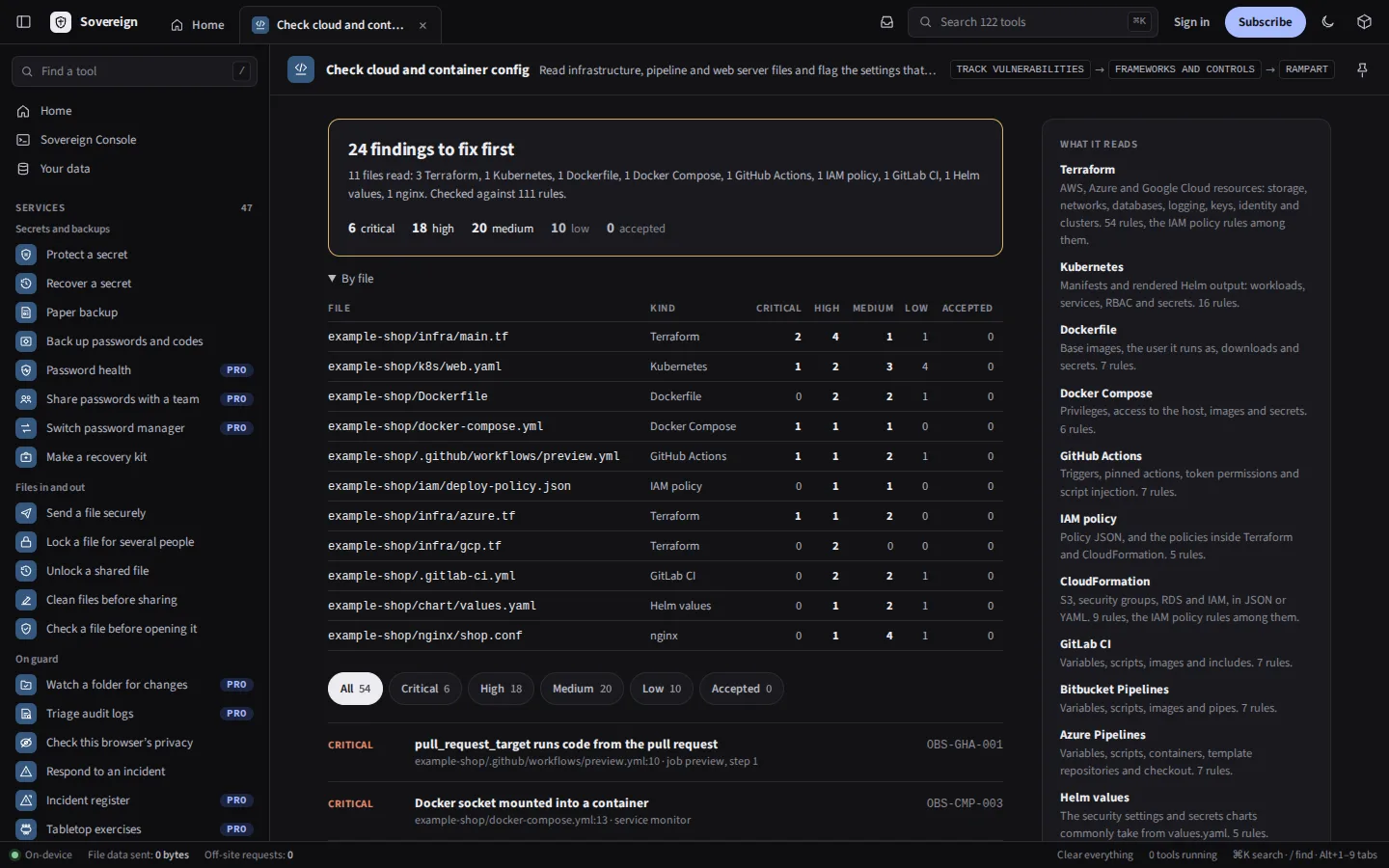
Task: Click the Sign in link
Action: pyautogui.click(x=1191, y=22)
